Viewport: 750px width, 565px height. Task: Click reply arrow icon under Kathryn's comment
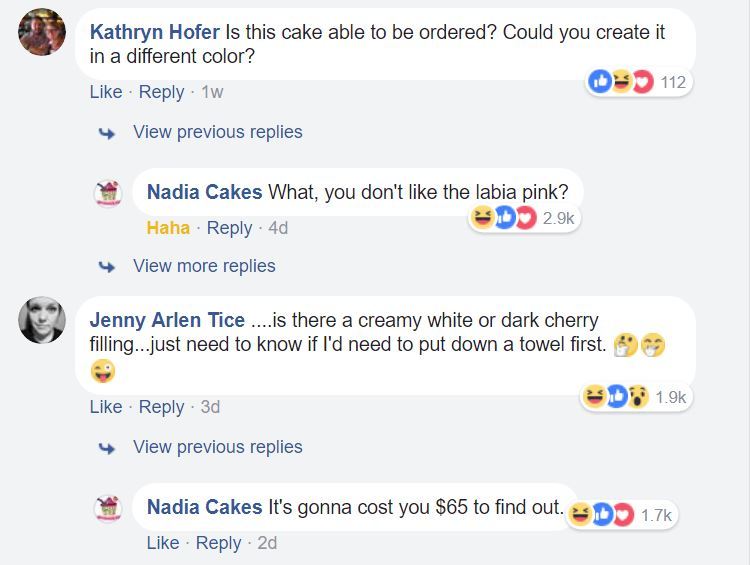click(x=106, y=132)
